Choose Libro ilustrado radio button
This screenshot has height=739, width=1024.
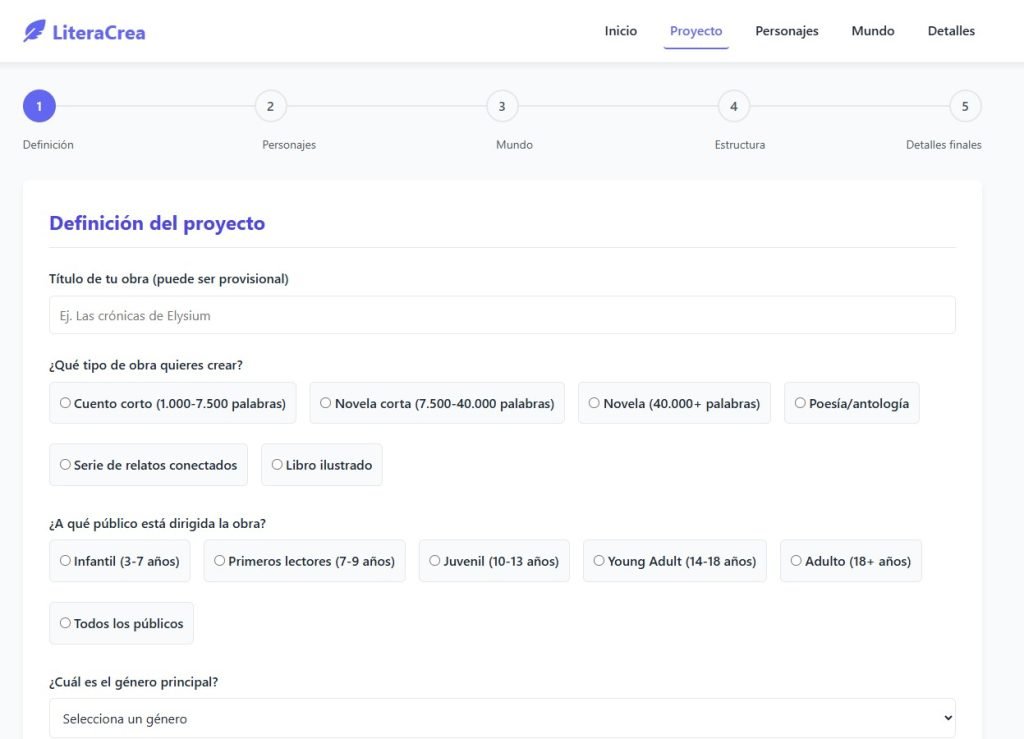point(277,465)
